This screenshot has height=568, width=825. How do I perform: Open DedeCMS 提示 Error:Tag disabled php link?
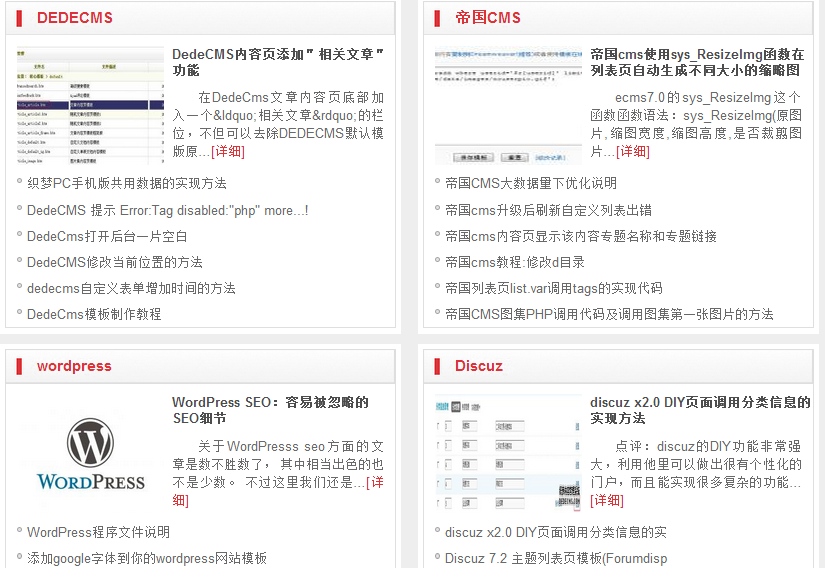click(167, 210)
